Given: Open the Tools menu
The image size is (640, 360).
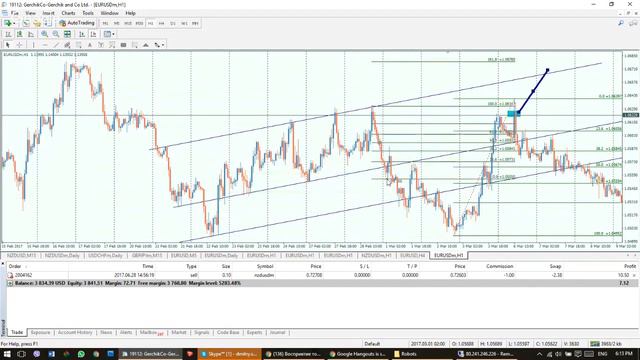Looking at the screenshot, I should pos(88,13).
